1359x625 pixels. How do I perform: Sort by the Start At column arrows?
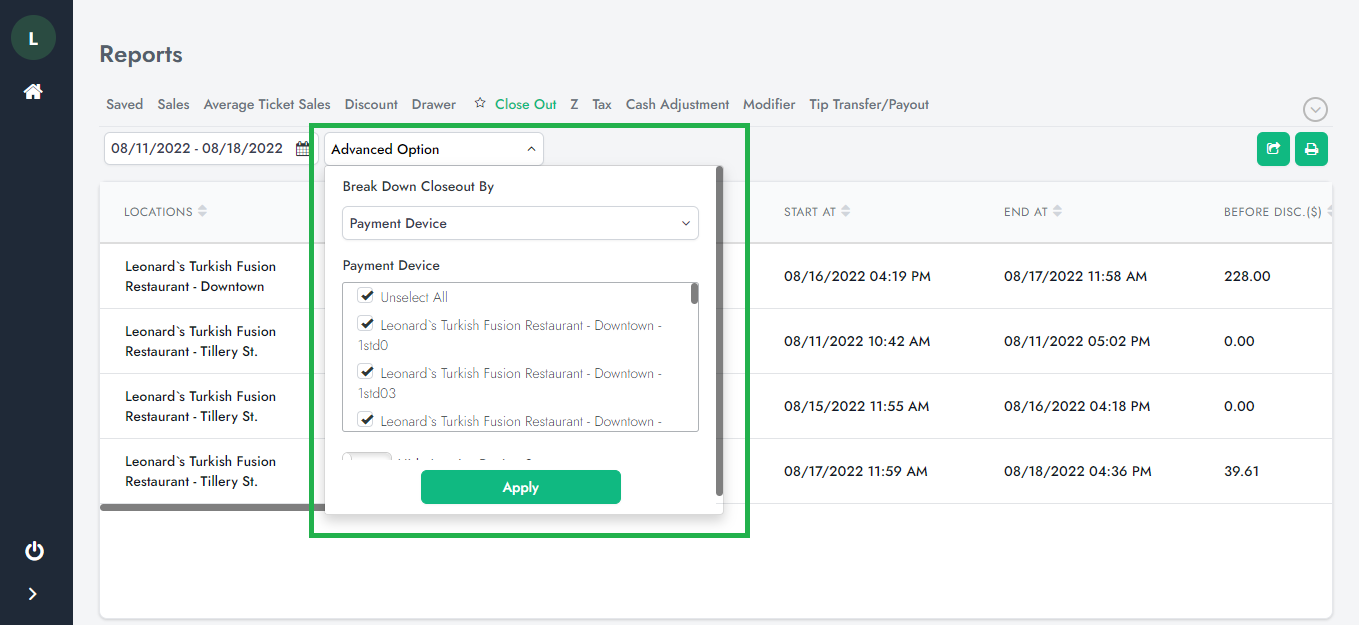pyautogui.click(x=846, y=211)
